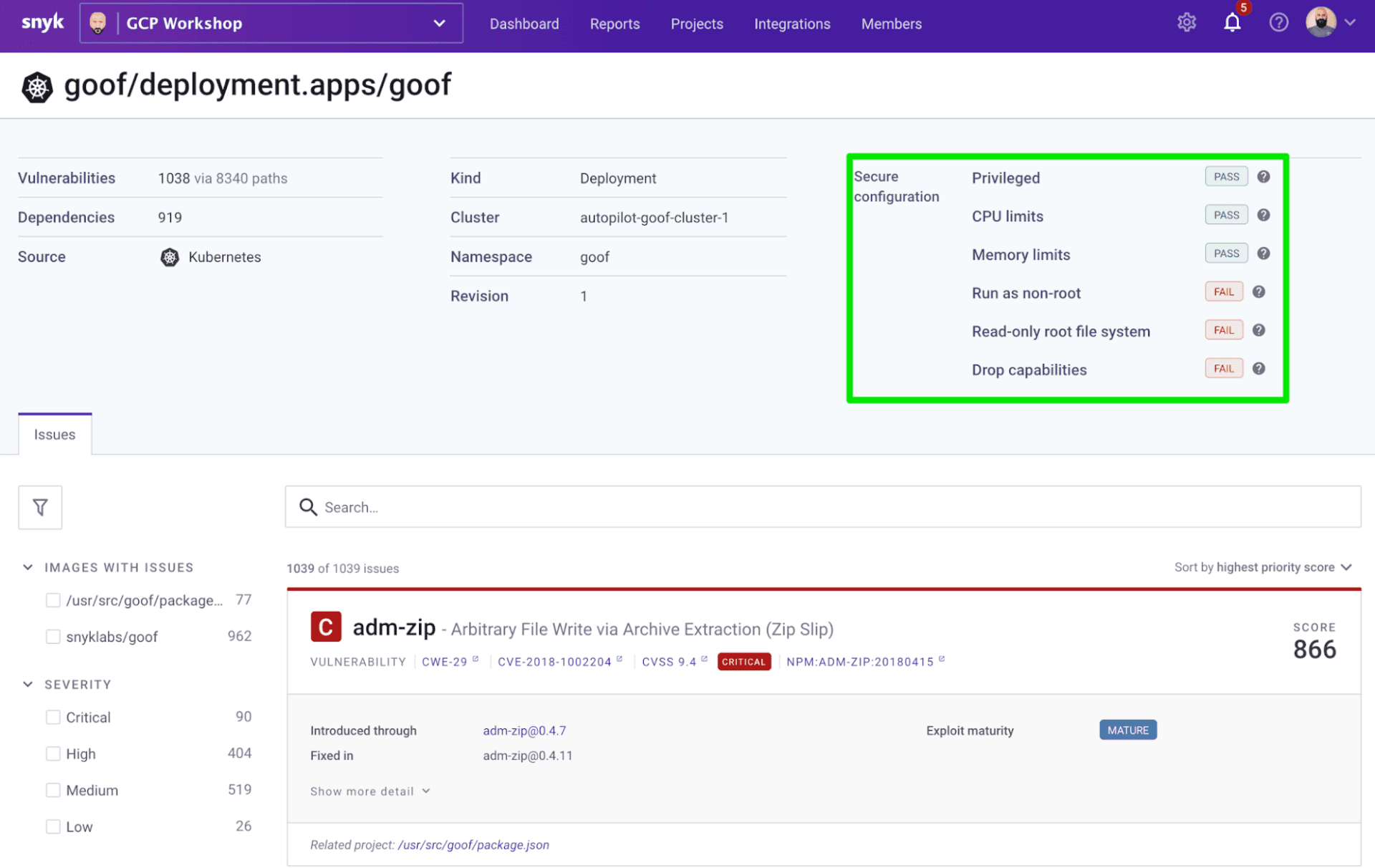Open the Members menu item
The width and height of the screenshot is (1375, 868).
891,24
